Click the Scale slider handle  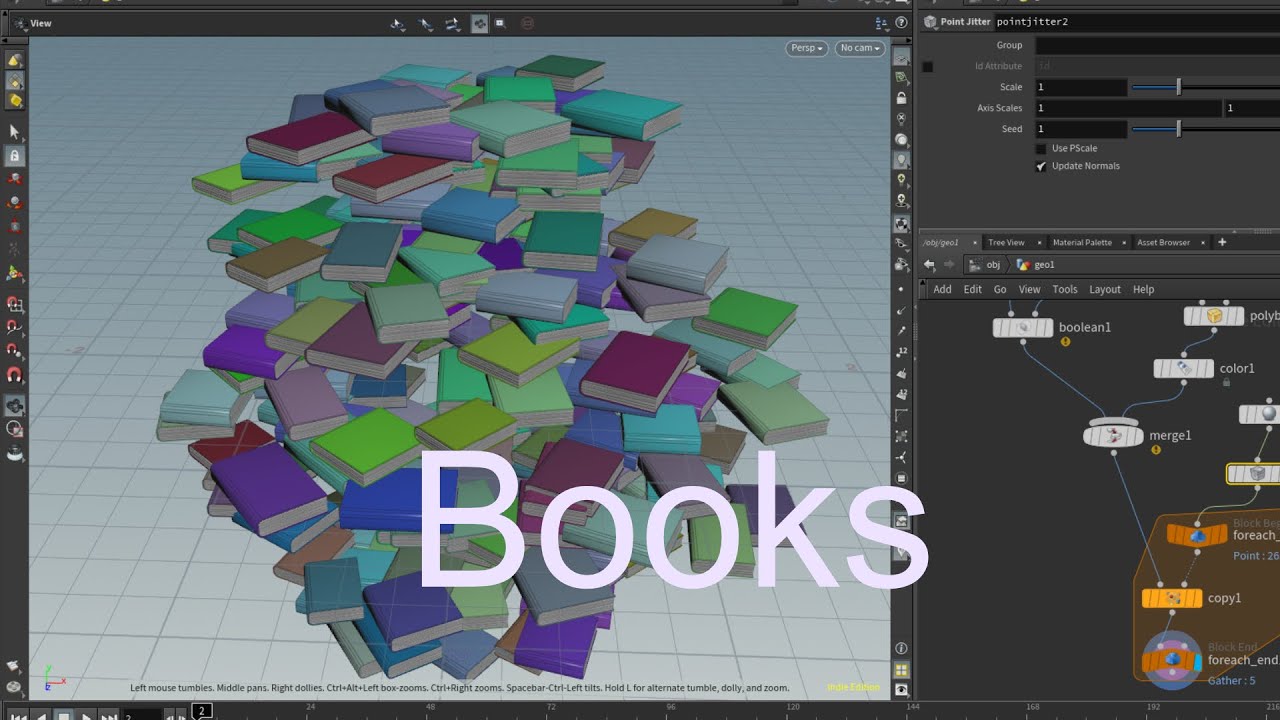coord(1179,87)
